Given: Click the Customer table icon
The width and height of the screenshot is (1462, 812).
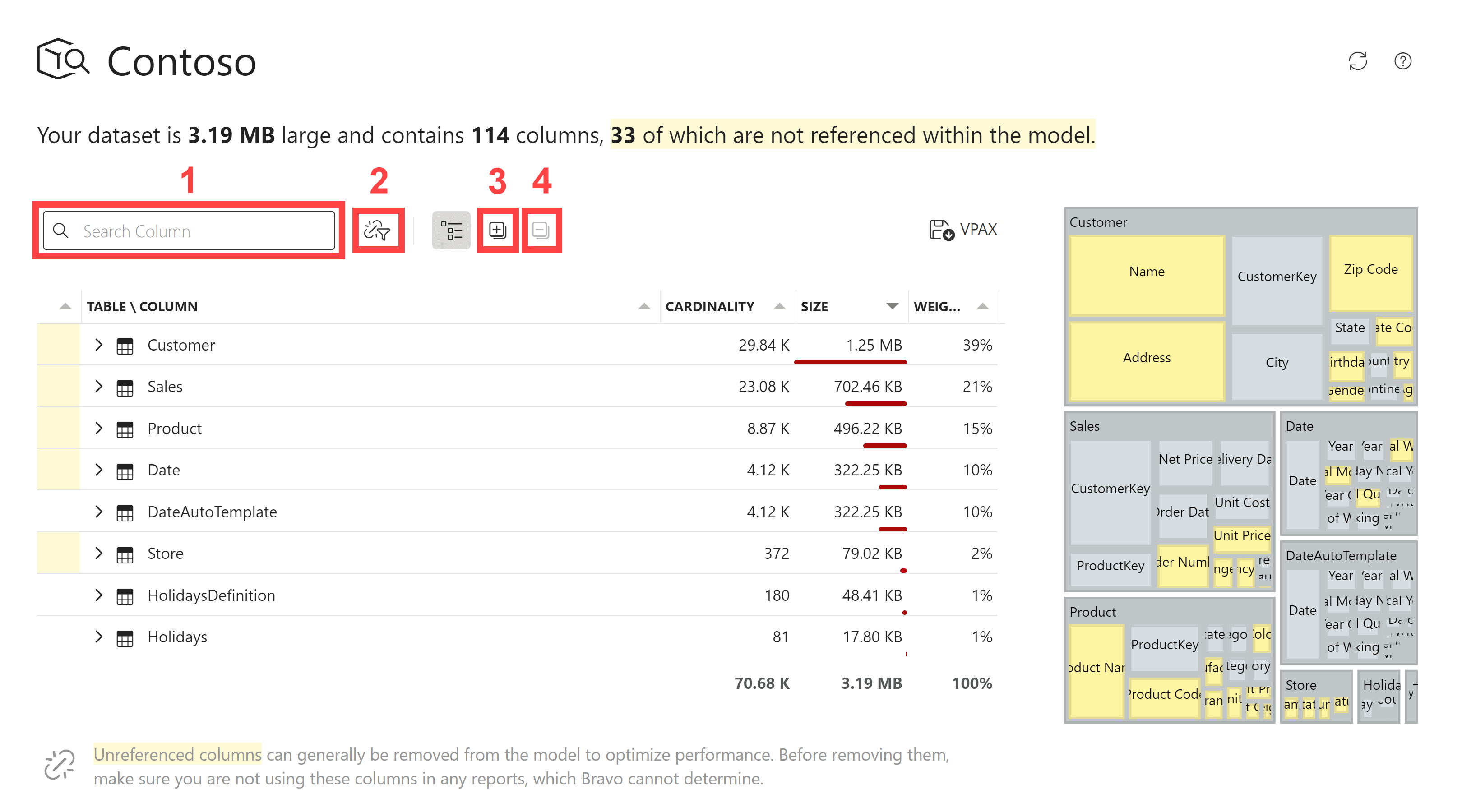Looking at the screenshot, I should point(125,346).
